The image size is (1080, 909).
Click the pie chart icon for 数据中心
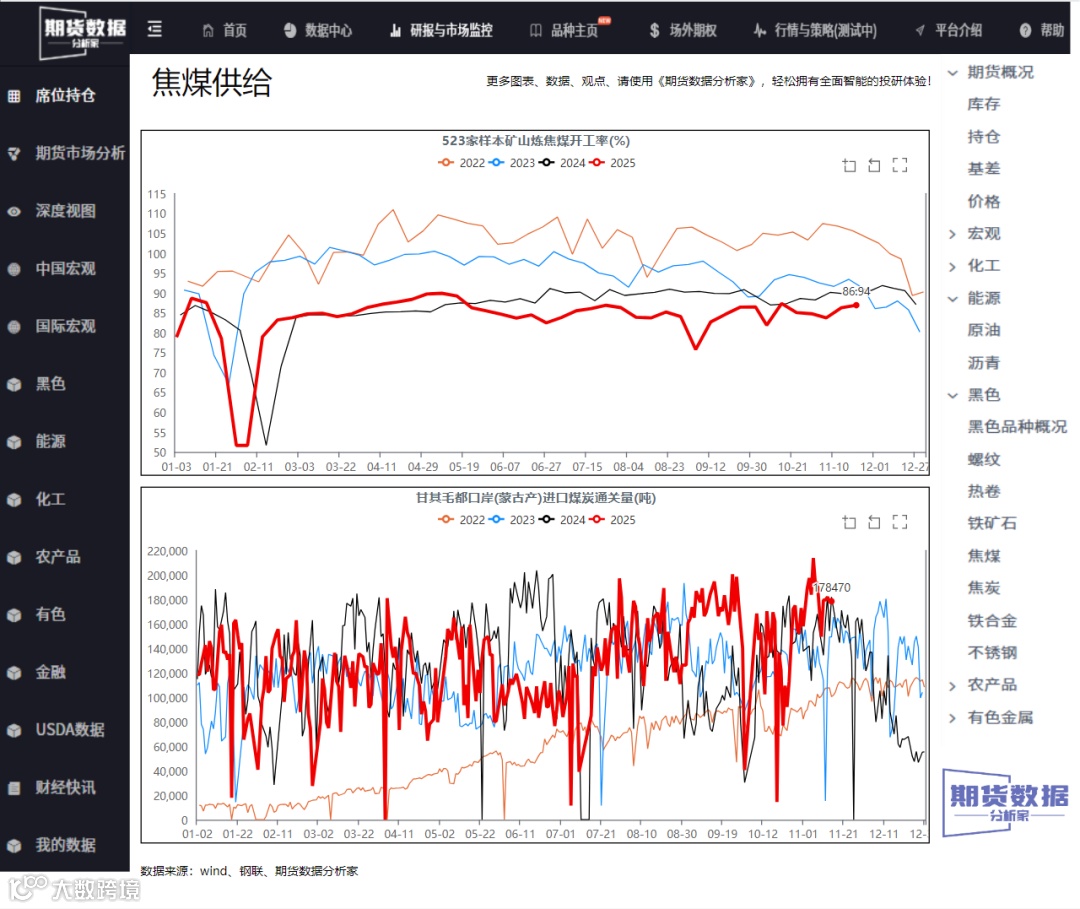point(290,30)
